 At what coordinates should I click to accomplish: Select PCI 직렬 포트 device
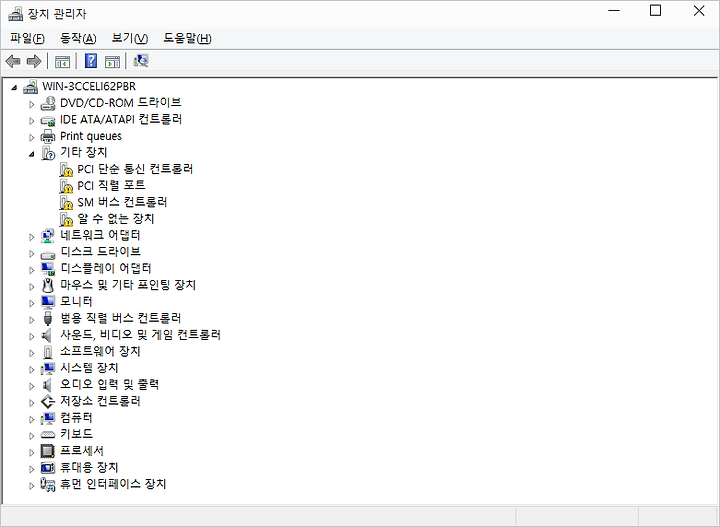coord(111,186)
